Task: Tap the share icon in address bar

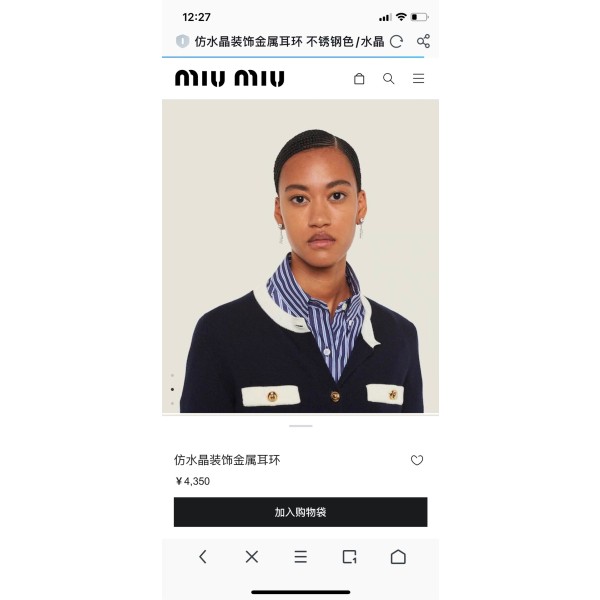Action: [423, 41]
